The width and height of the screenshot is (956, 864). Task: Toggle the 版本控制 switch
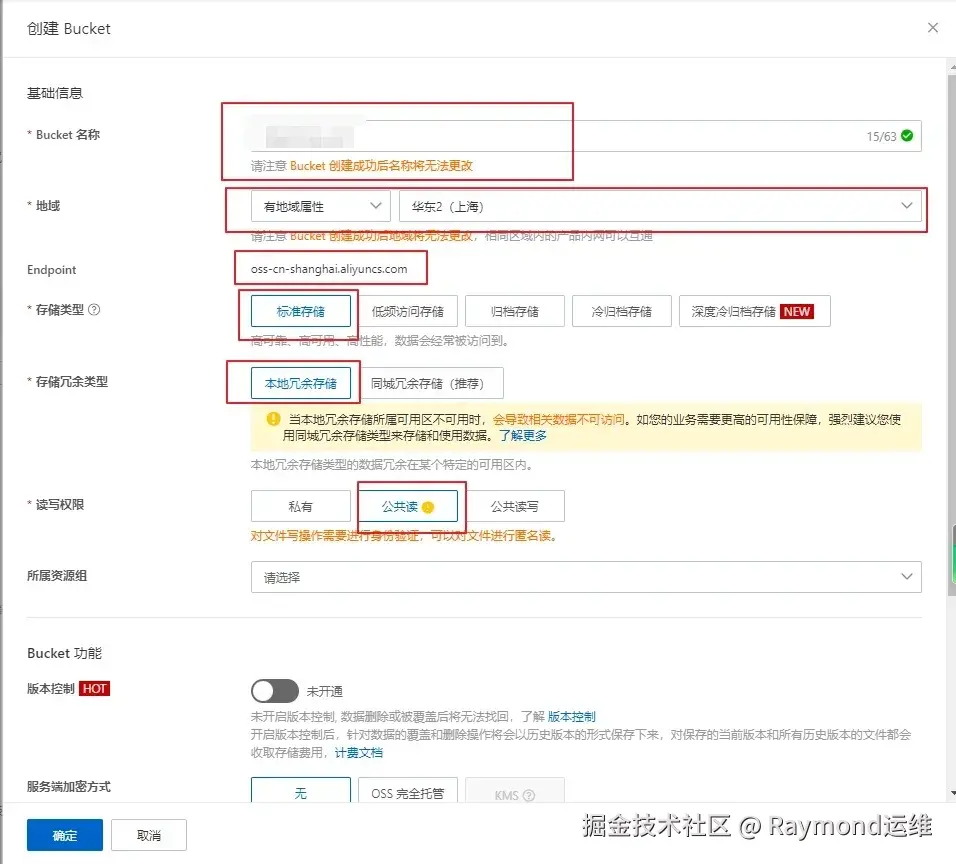[275, 691]
